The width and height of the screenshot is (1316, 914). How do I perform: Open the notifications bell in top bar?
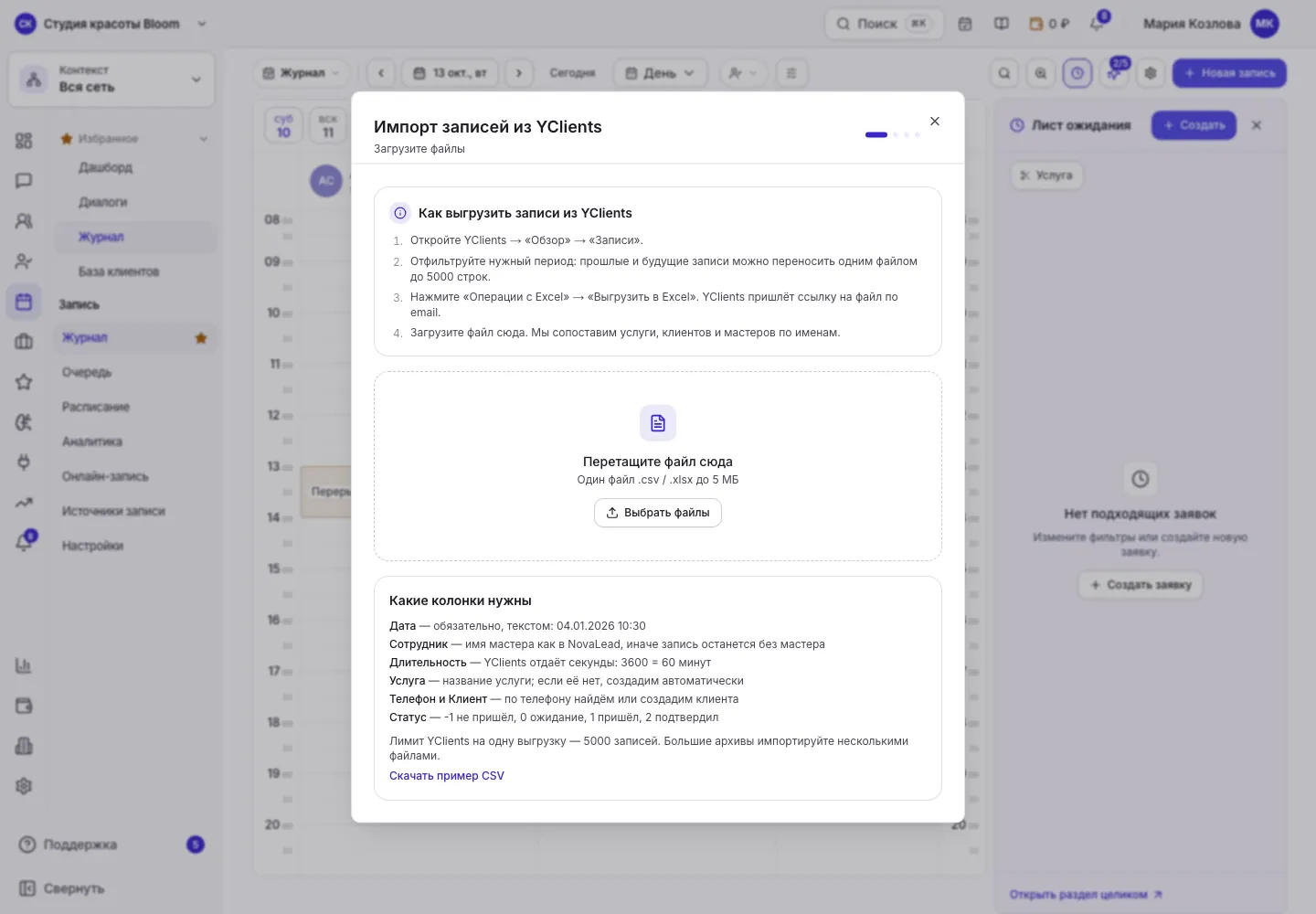point(1098,24)
